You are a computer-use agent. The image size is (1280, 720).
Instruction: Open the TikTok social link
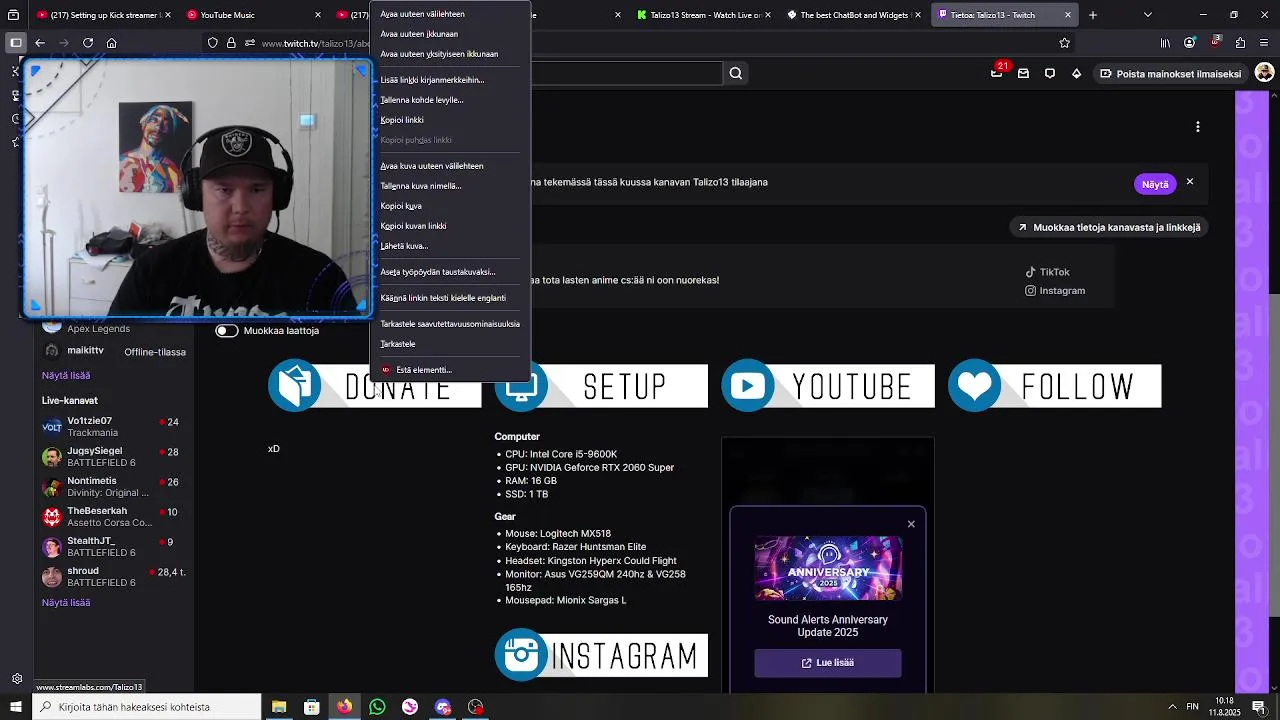[x=1047, y=272]
